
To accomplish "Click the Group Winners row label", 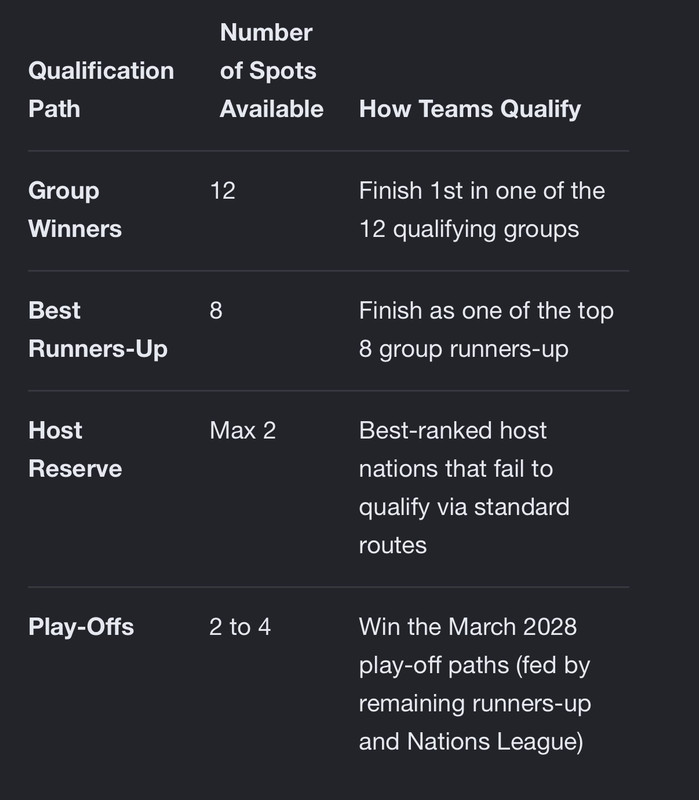I will [75, 210].
